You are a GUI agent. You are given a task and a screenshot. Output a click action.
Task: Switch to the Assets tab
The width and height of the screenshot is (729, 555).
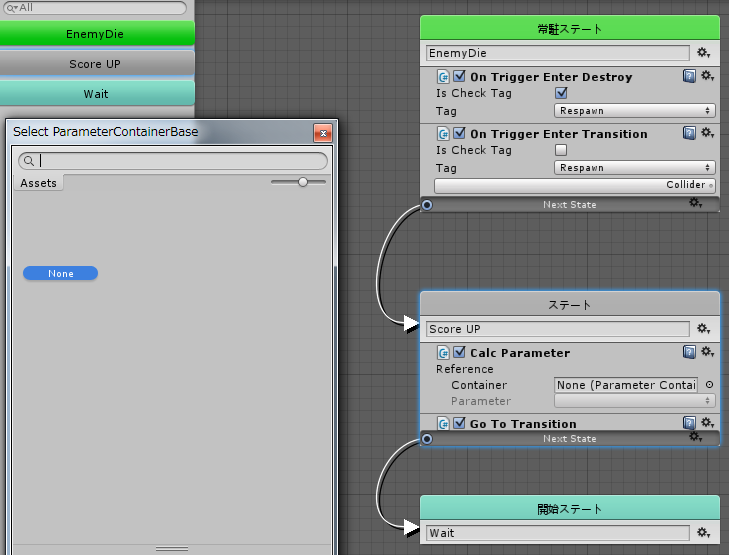[x=39, y=183]
